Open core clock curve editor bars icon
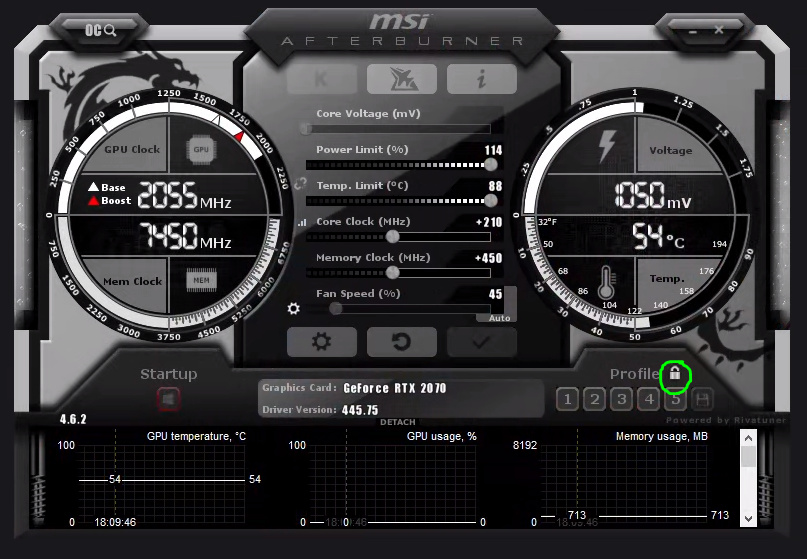This screenshot has height=559, width=807. [302, 222]
